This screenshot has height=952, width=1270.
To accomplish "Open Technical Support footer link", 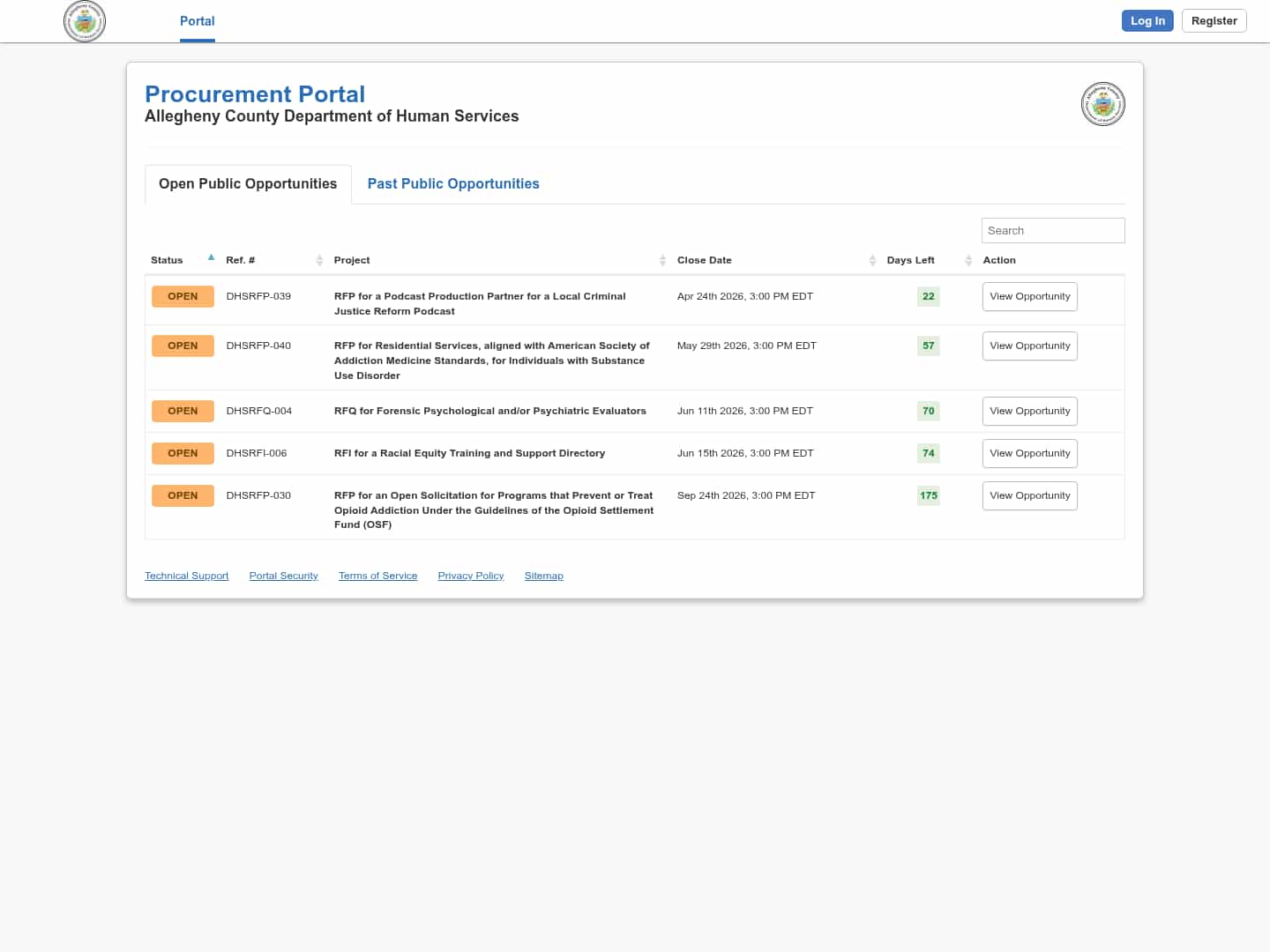I will [x=186, y=576].
